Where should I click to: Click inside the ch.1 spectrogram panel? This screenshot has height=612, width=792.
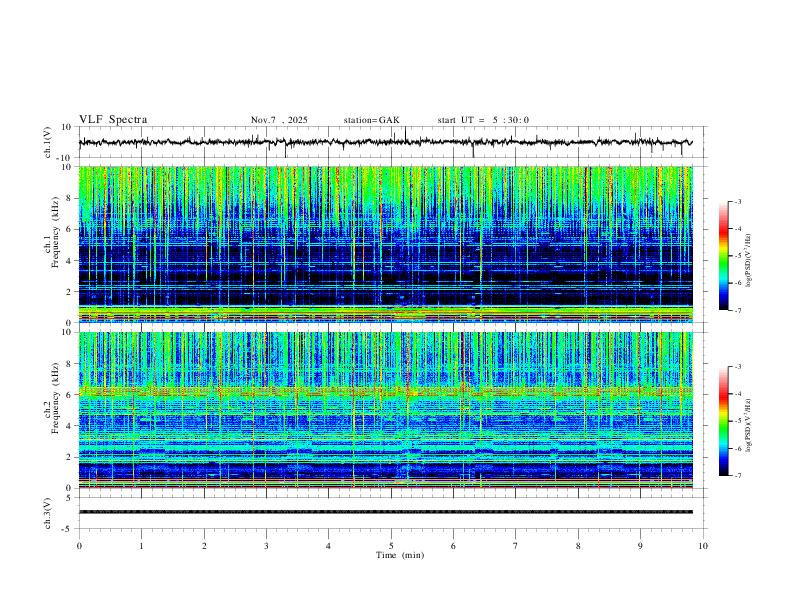click(385, 244)
